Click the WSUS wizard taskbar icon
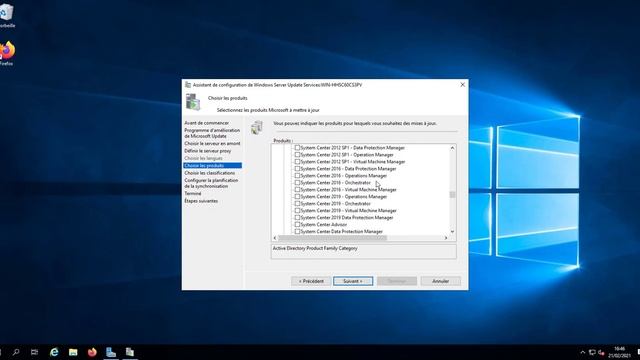Screen dimensions: 640x360 (130, 352)
